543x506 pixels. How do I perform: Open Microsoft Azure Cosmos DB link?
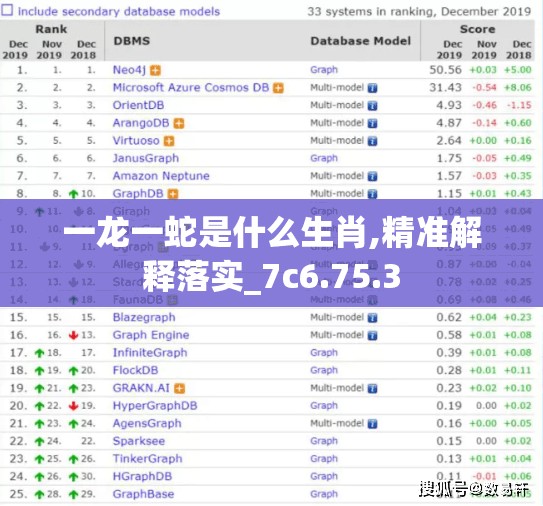click(x=191, y=87)
